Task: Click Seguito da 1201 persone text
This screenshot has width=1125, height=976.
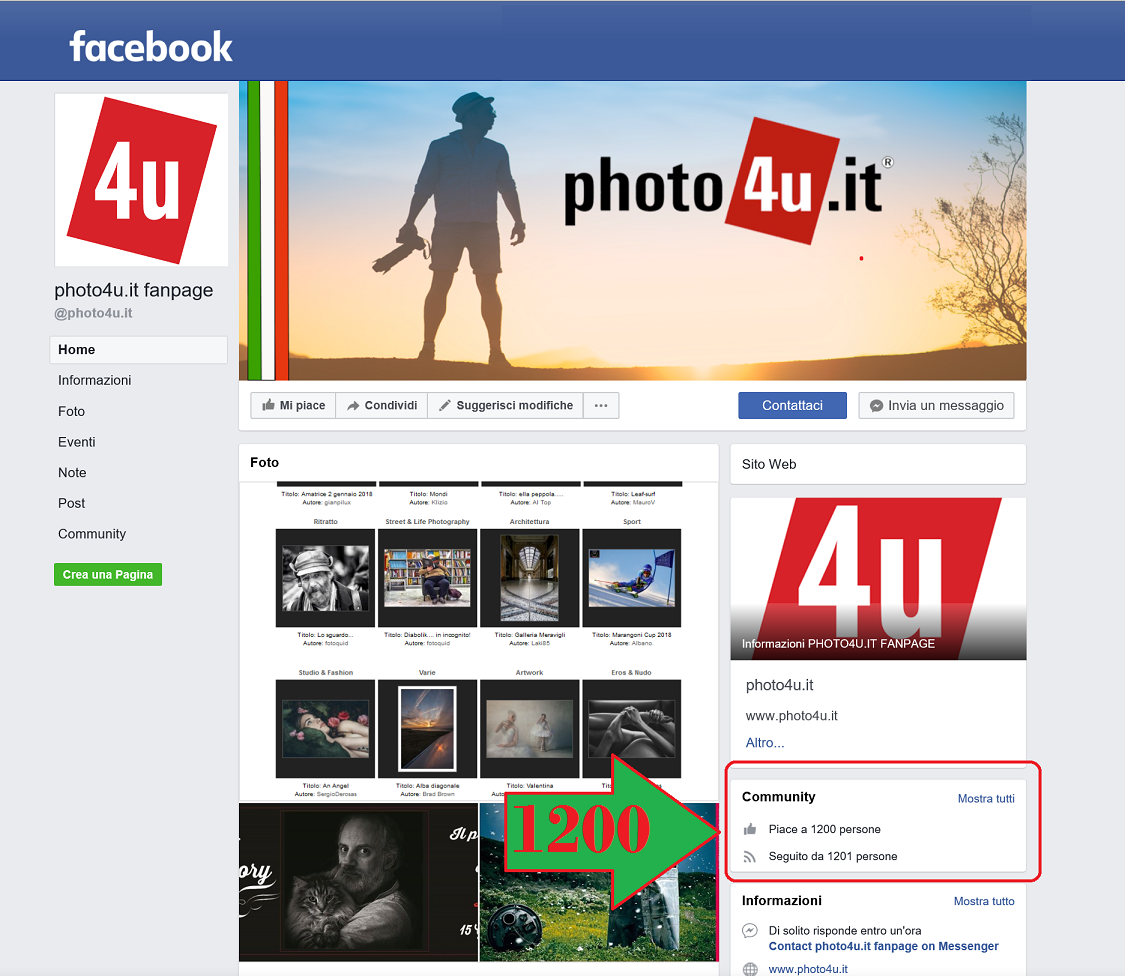Action: click(833, 856)
